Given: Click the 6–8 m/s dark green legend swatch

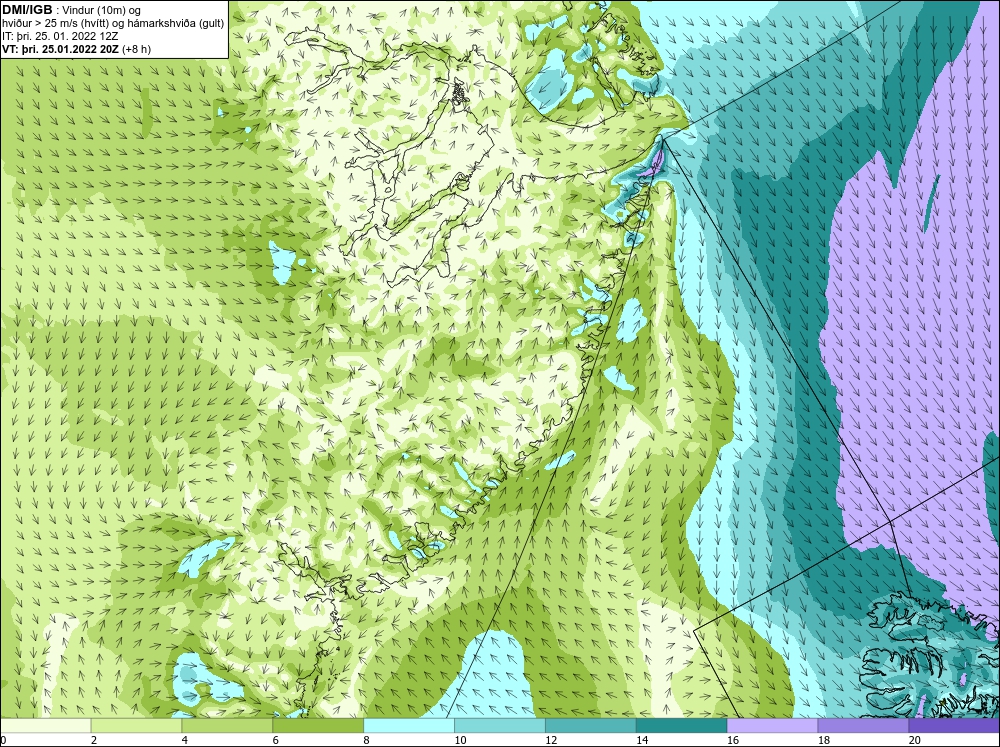Looking at the screenshot, I should coord(318,726).
